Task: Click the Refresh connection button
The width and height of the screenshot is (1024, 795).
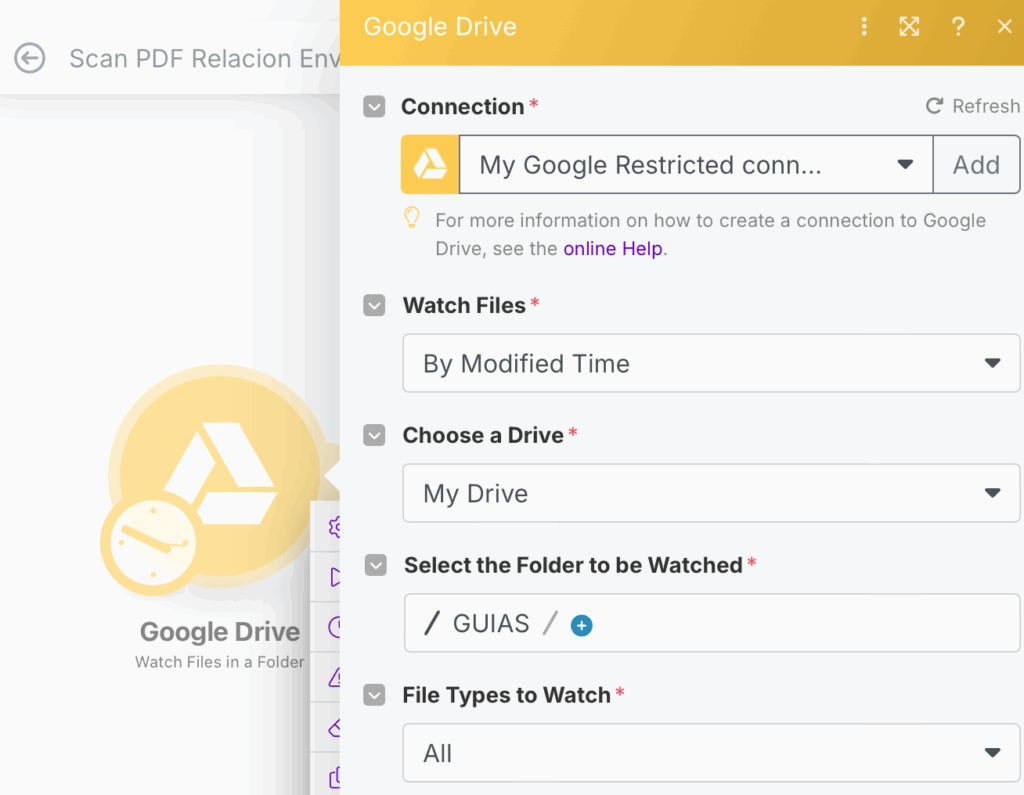Action: pos(972,106)
